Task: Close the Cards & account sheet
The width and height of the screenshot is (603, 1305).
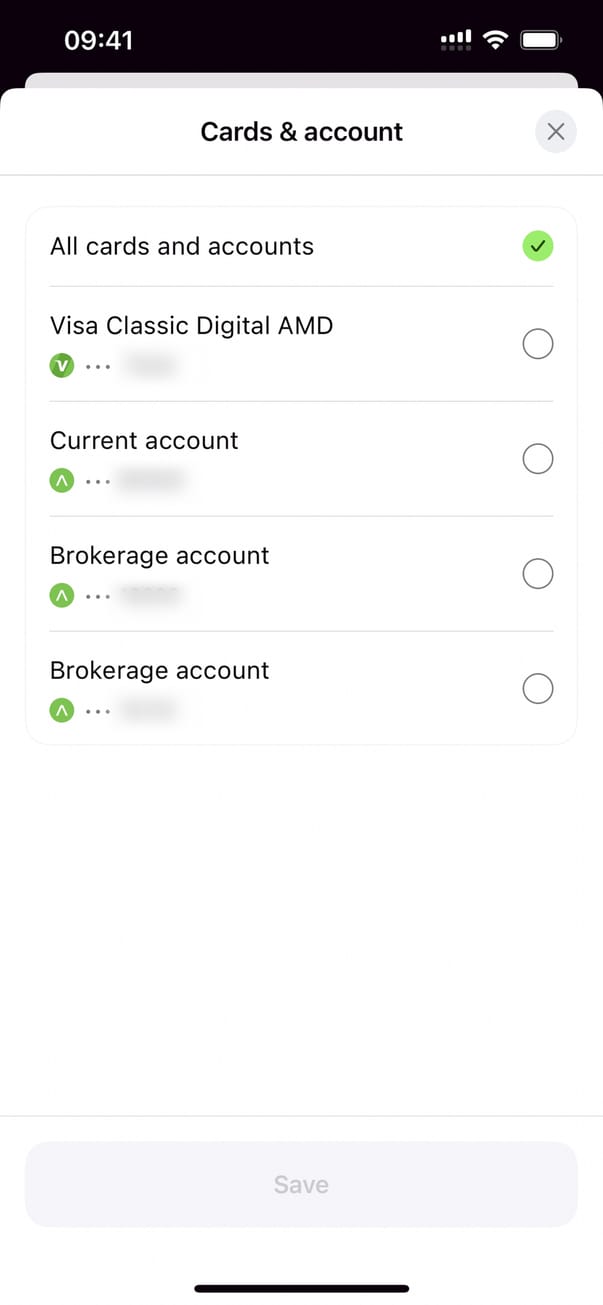Action: [556, 132]
